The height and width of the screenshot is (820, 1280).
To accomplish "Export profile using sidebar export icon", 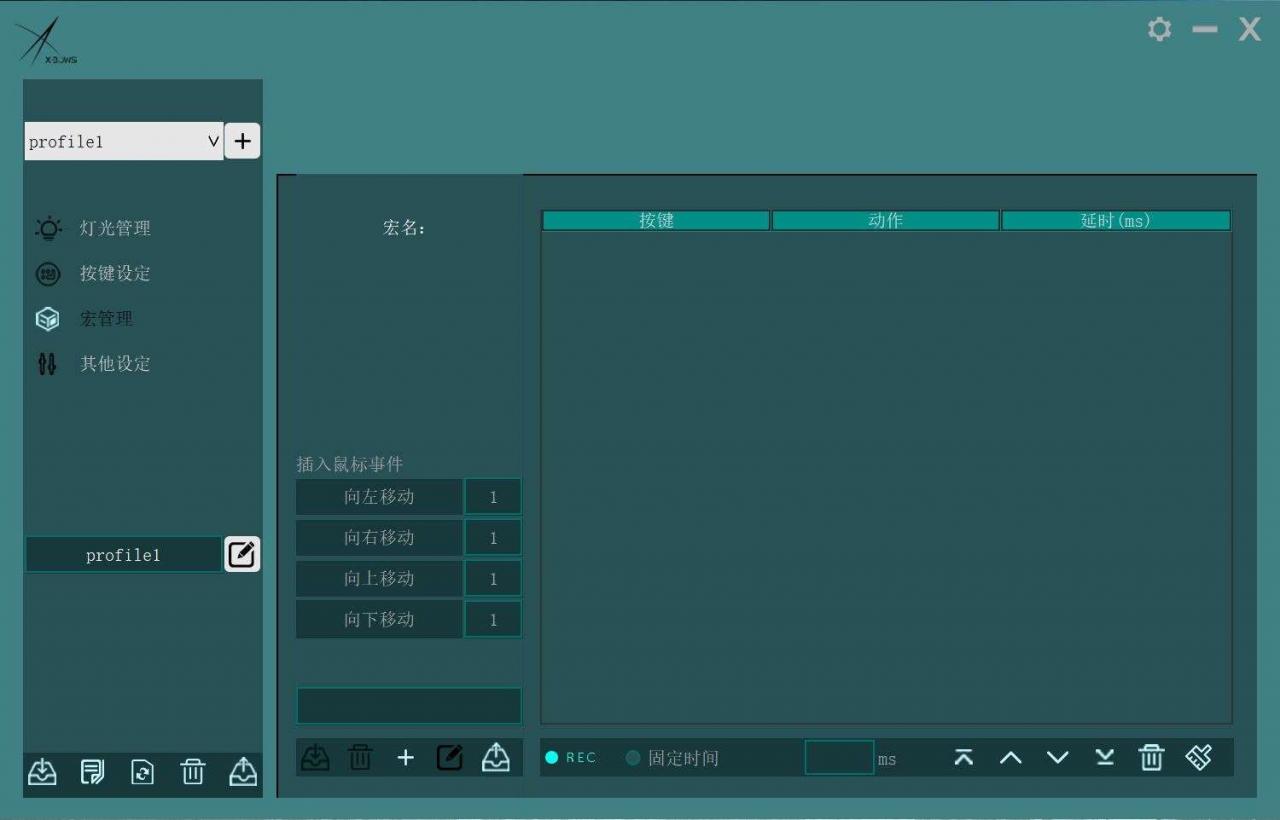I will tap(243, 772).
